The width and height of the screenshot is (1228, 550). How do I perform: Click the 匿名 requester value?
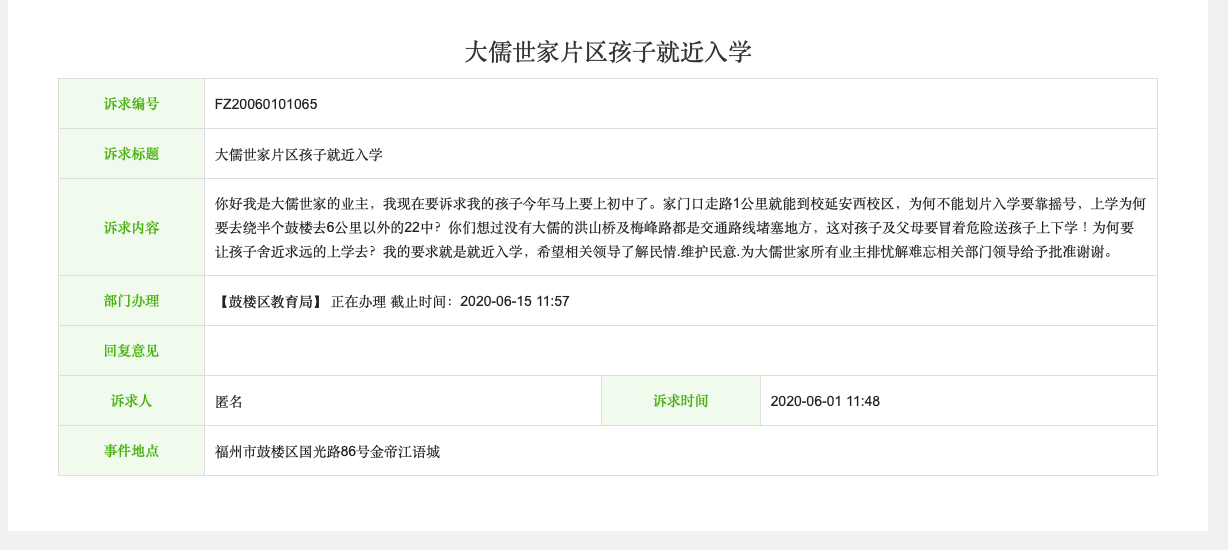coord(229,401)
